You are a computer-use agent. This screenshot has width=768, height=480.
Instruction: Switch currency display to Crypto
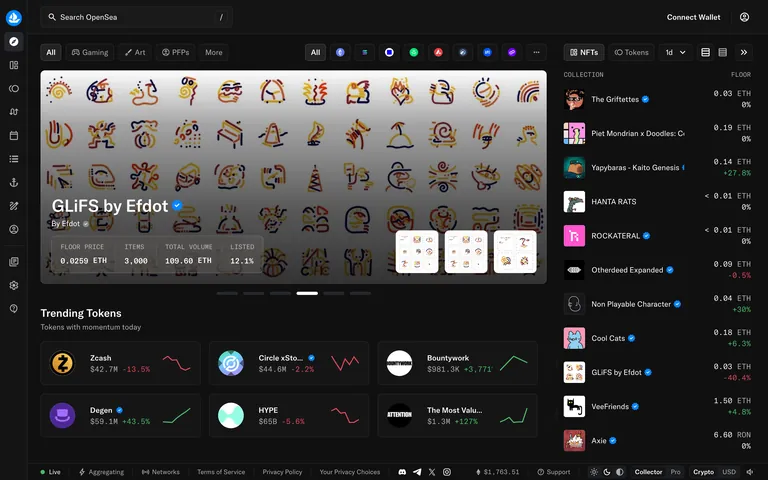(703, 472)
